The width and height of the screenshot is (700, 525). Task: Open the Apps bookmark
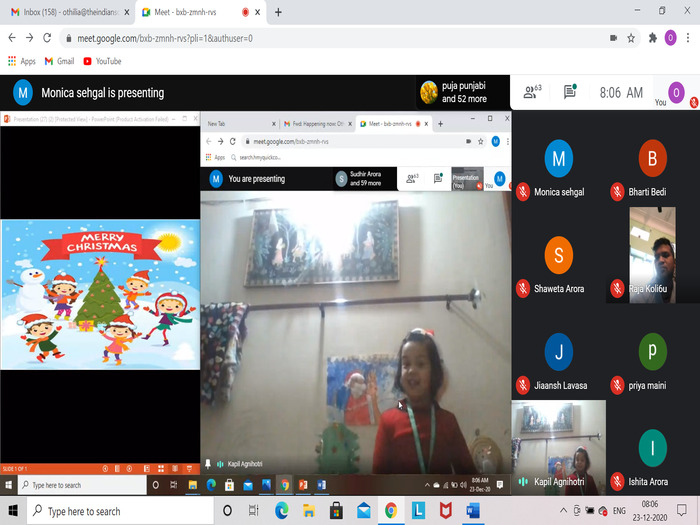tap(22, 61)
